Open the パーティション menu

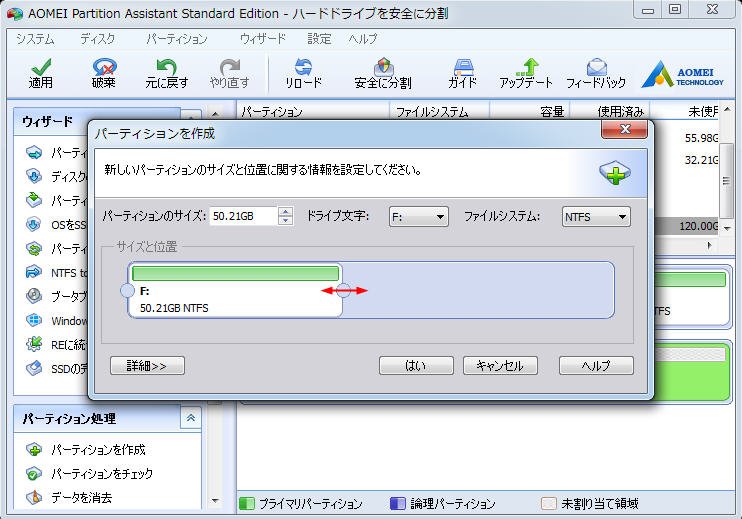coord(177,39)
